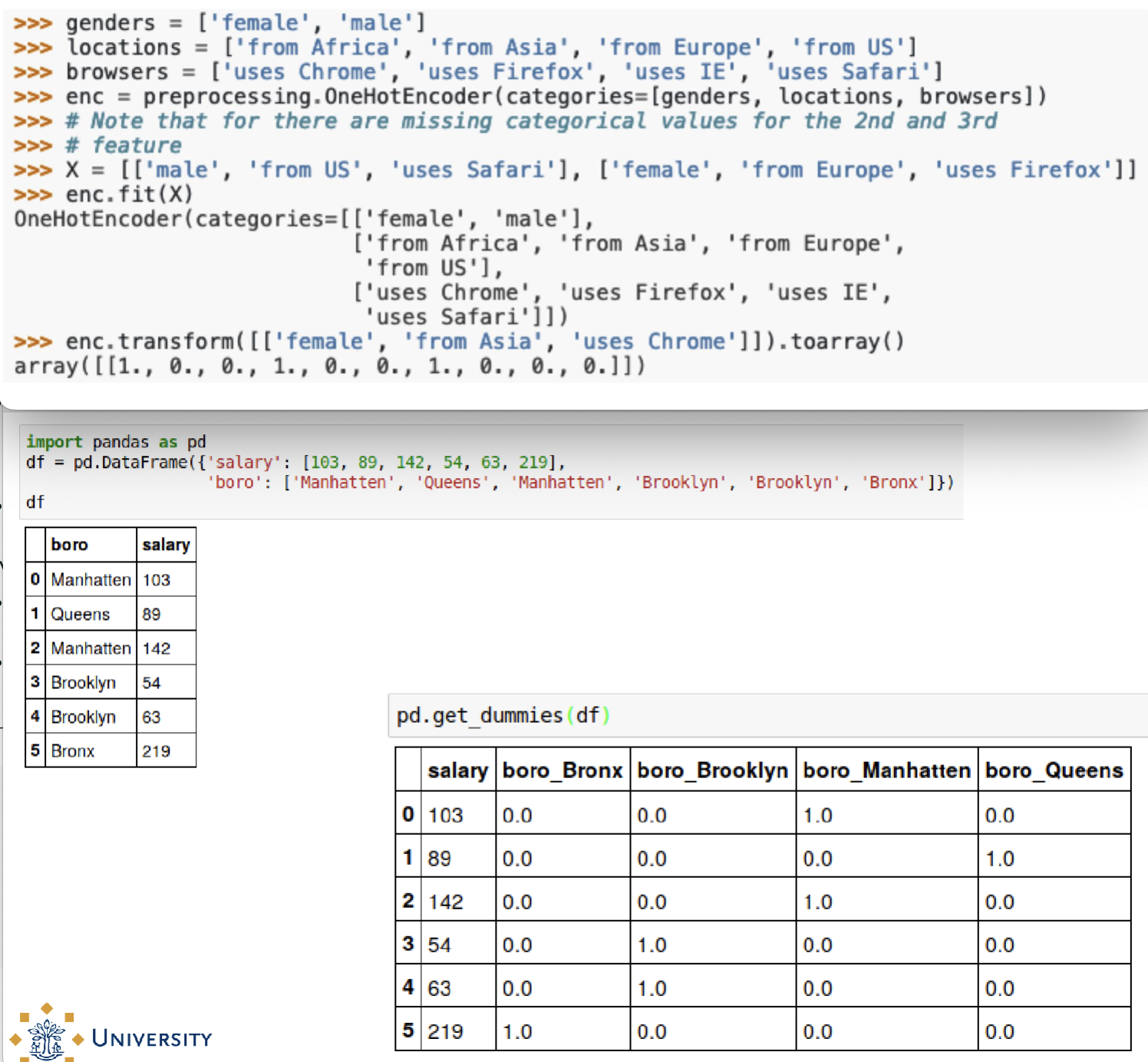Click the UNIVERSITY wordmark text
1148x1062 pixels.
[152, 1039]
